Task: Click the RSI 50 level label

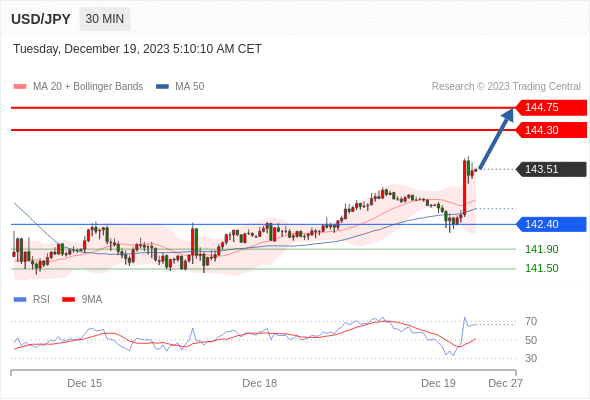Action: (x=531, y=340)
